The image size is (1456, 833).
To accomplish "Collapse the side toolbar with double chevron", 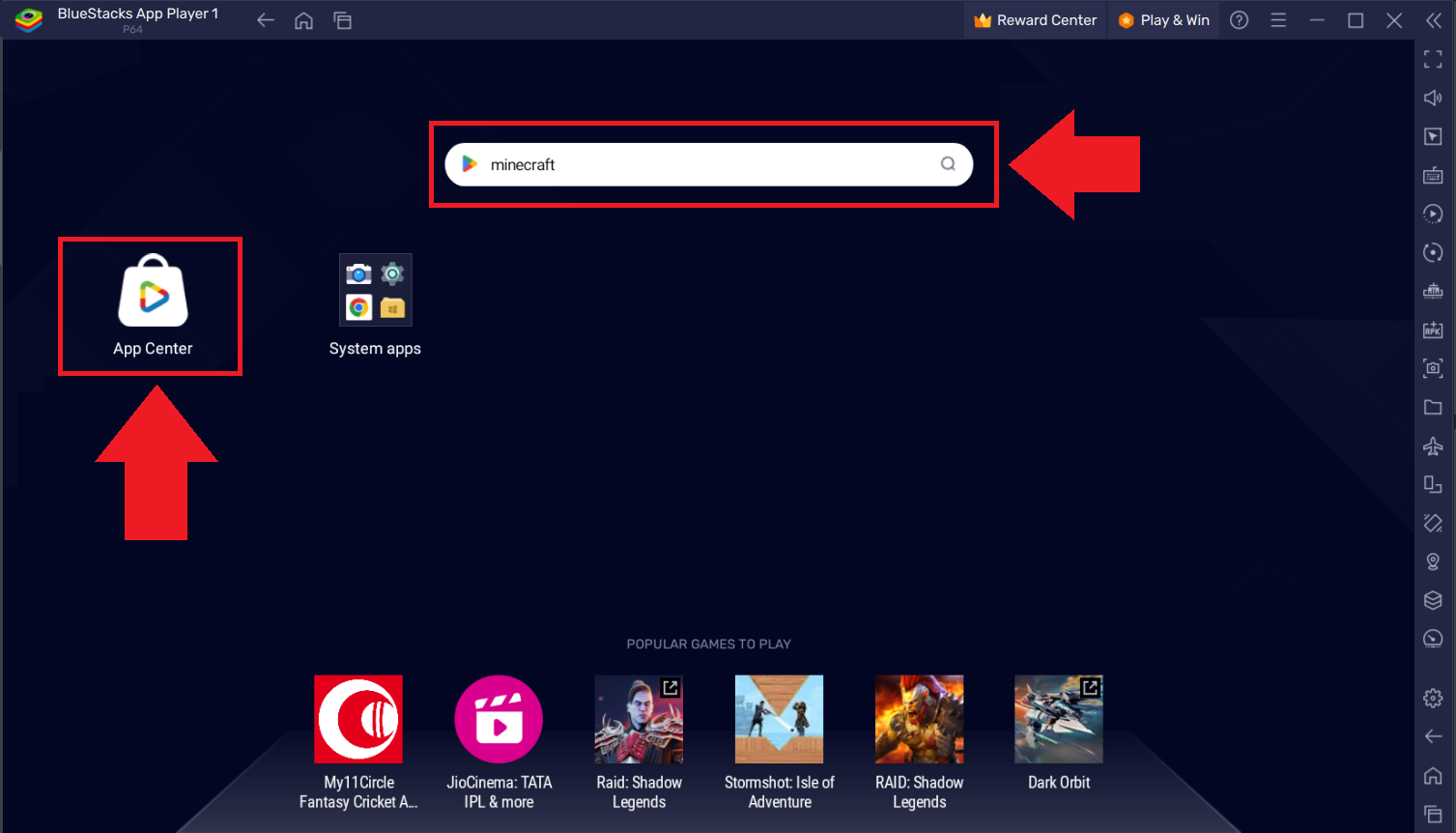I will 1434,20.
